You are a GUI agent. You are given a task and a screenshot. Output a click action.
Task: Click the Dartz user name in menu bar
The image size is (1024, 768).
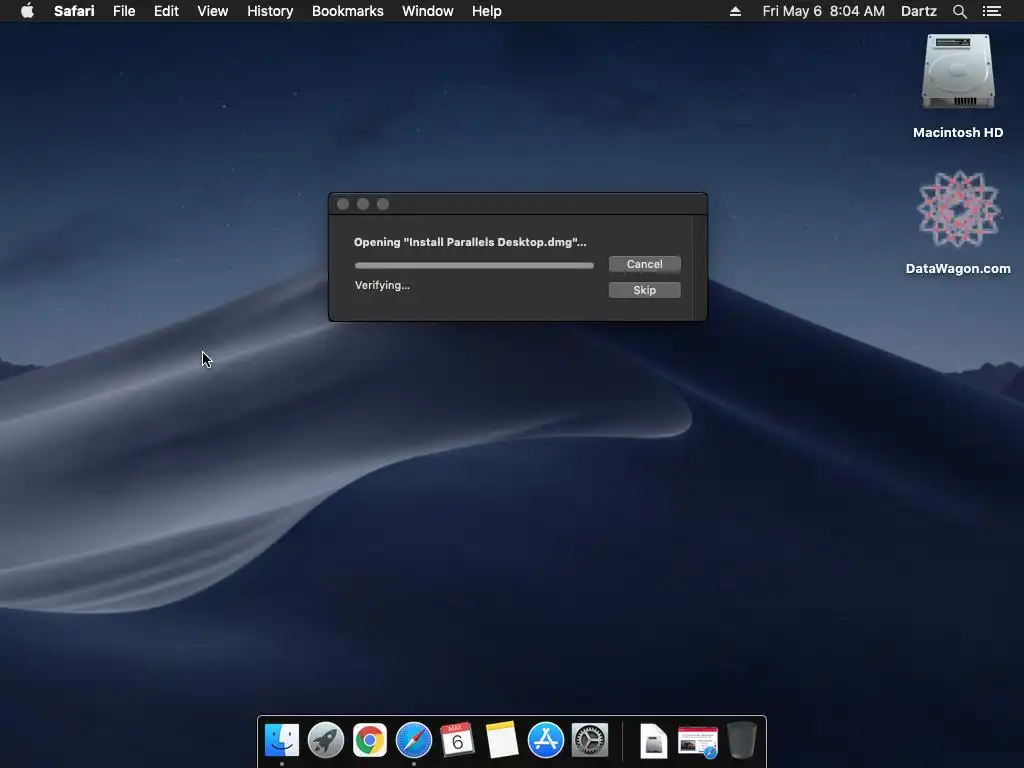(x=918, y=11)
